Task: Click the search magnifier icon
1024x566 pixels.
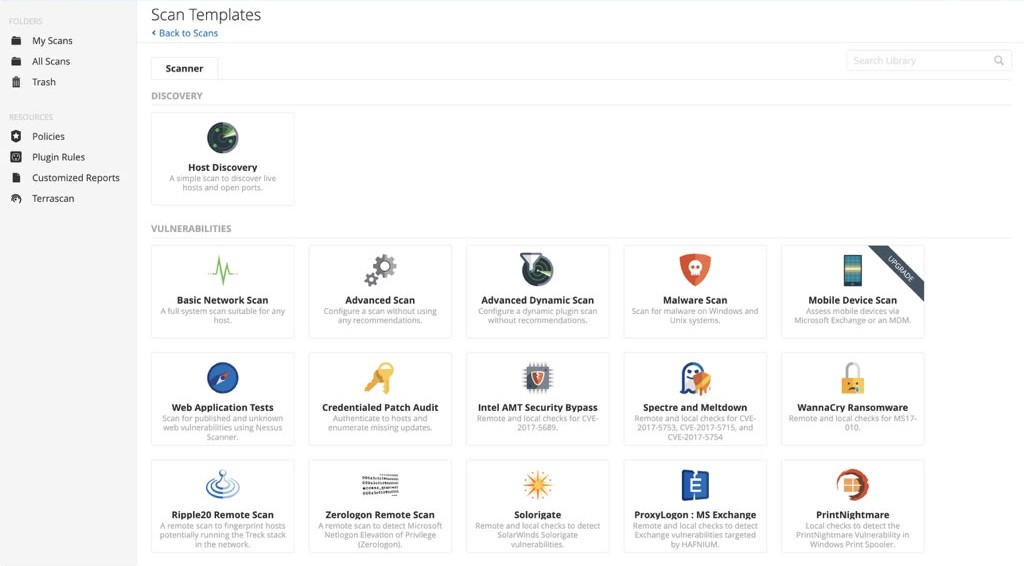Action: point(999,60)
